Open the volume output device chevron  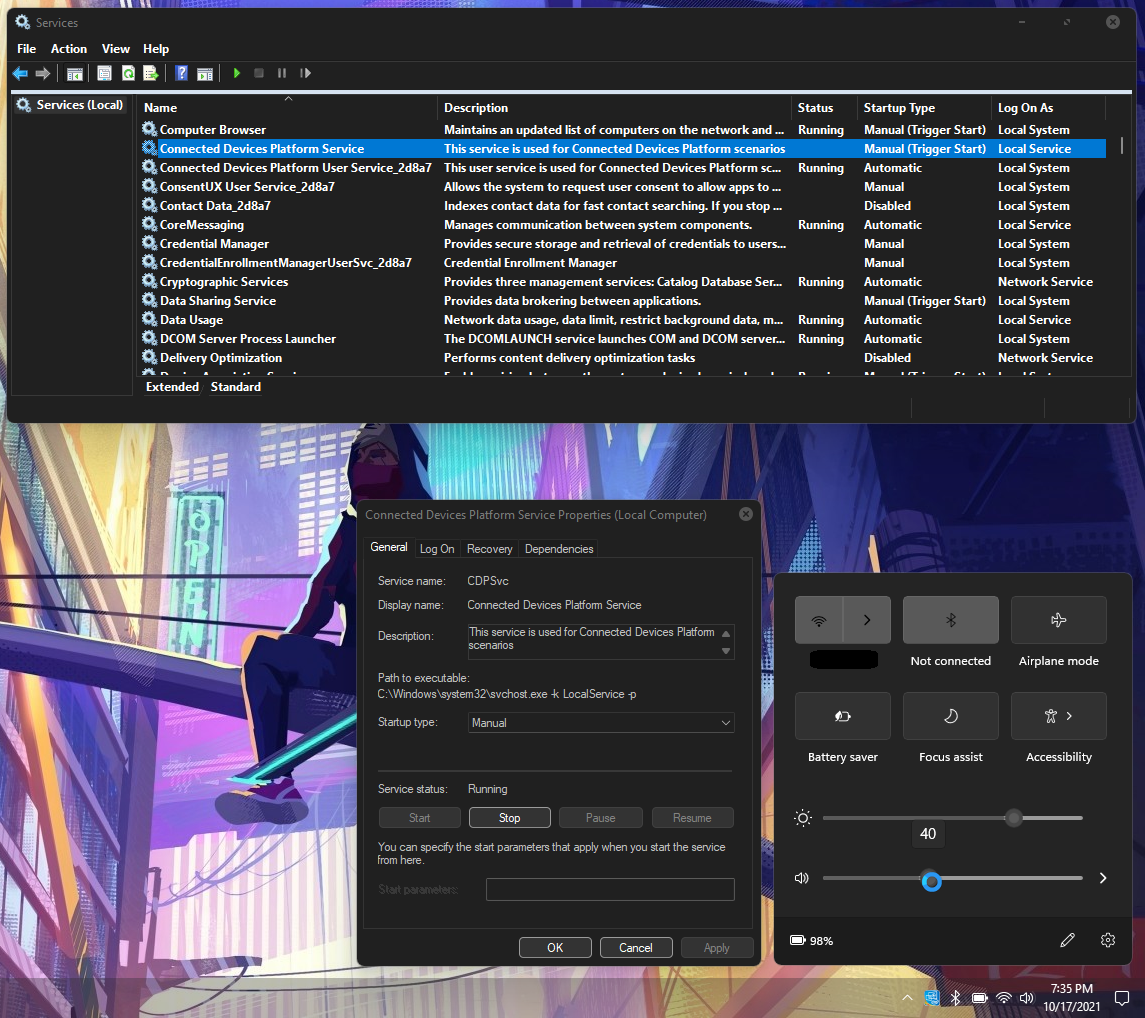[x=1103, y=878]
